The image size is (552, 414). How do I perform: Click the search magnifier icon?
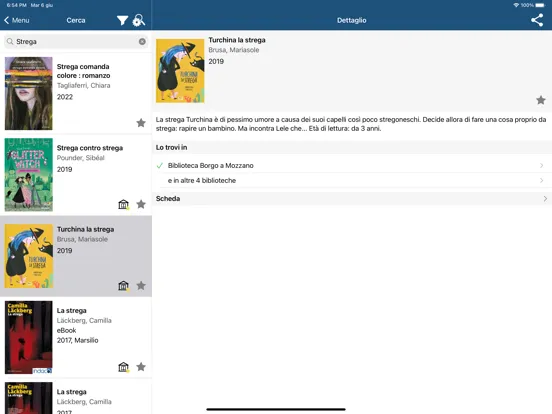tap(10, 42)
